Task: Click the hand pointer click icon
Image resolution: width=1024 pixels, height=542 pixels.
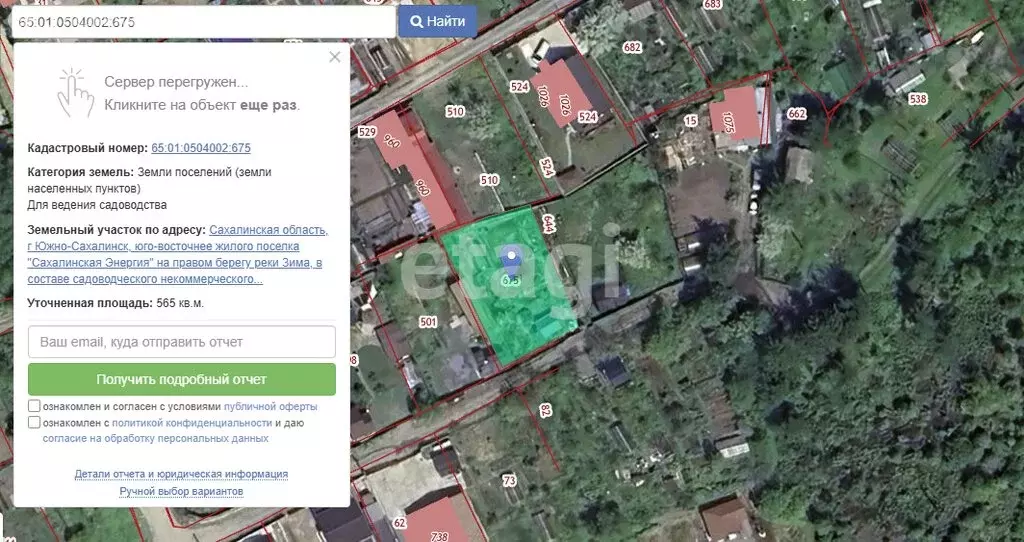Action: pos(73,92)
